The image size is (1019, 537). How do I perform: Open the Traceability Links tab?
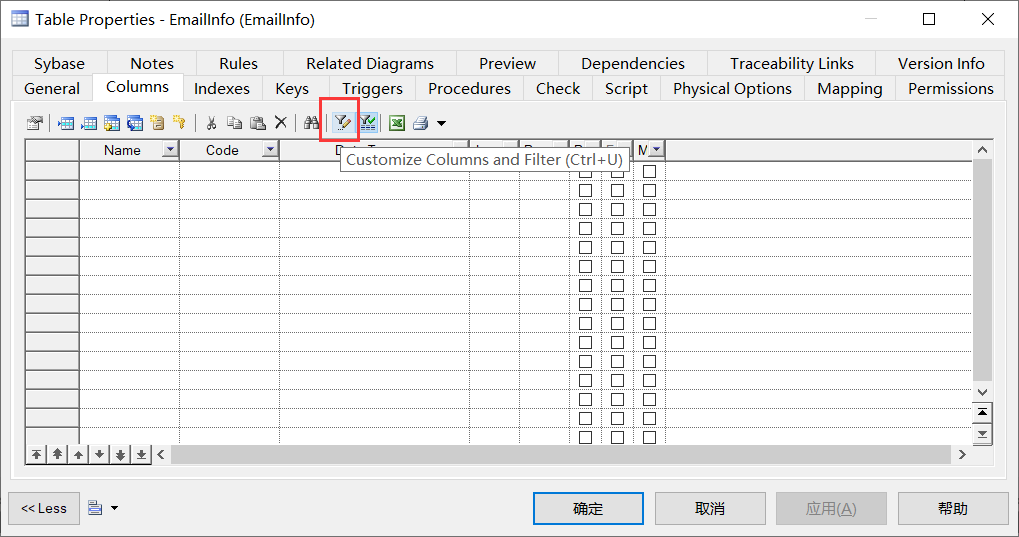coord(792,64)
